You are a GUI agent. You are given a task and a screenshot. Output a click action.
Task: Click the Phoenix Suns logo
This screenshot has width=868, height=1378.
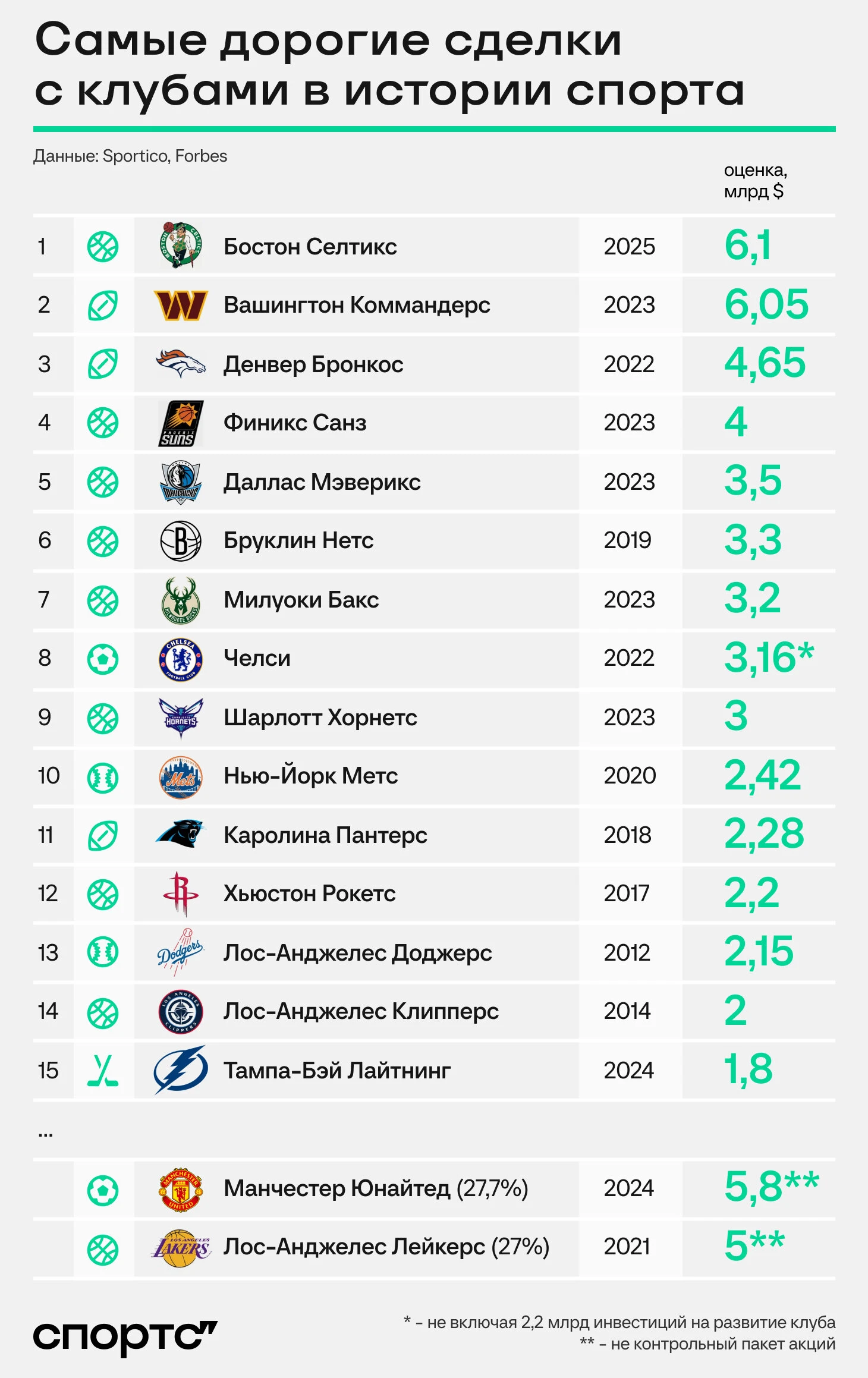pos(181,423)
